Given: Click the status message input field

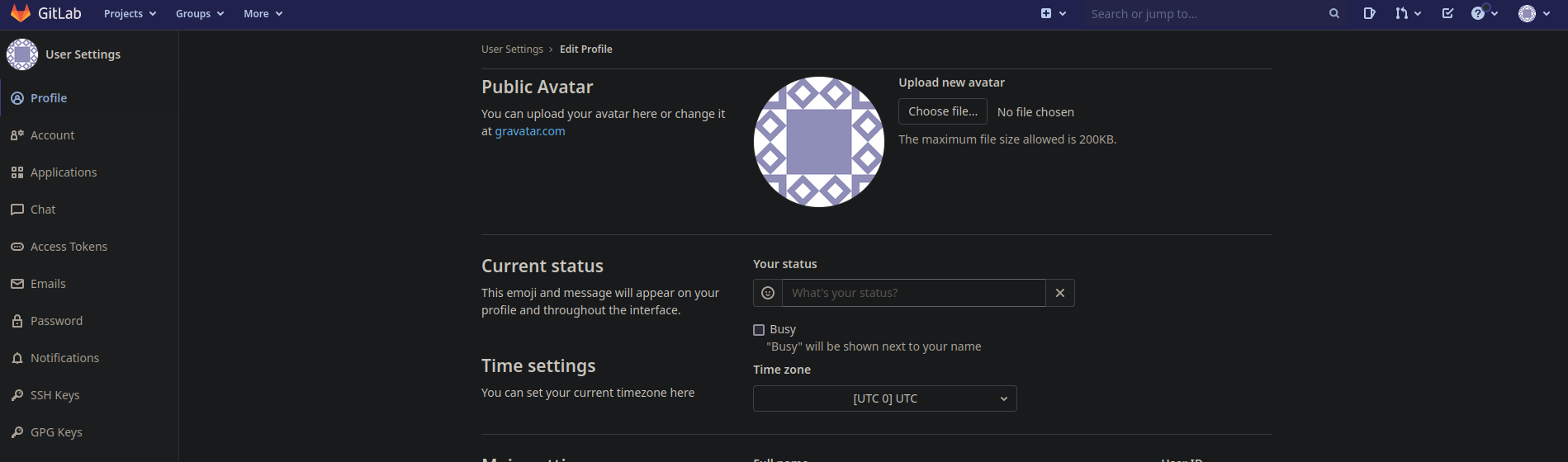Looking at the screenshot, I should tap(913, 293).
